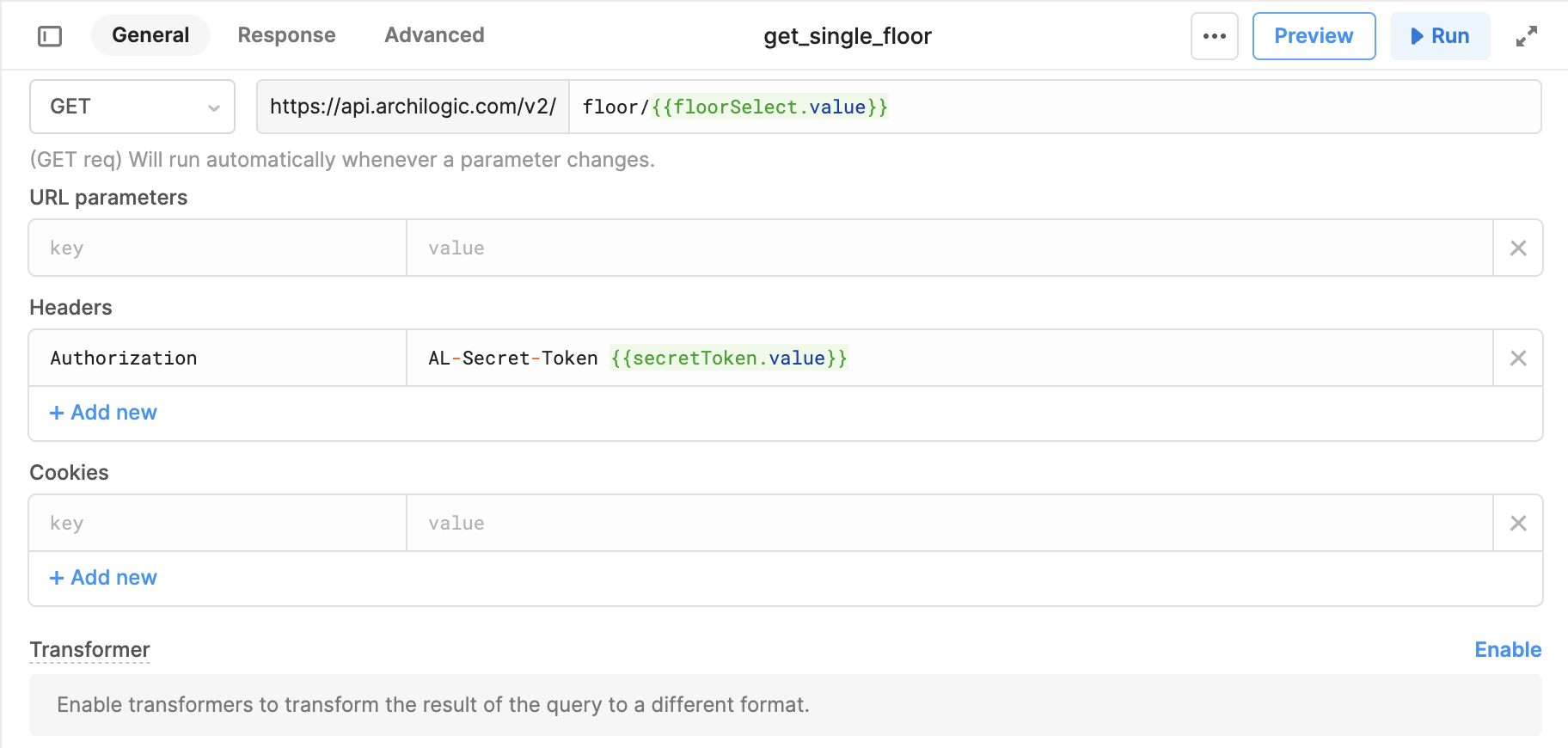Remove the URL parameters row
The width and height of the screenshot is (1568, 748).
(x=1518, y=248)
